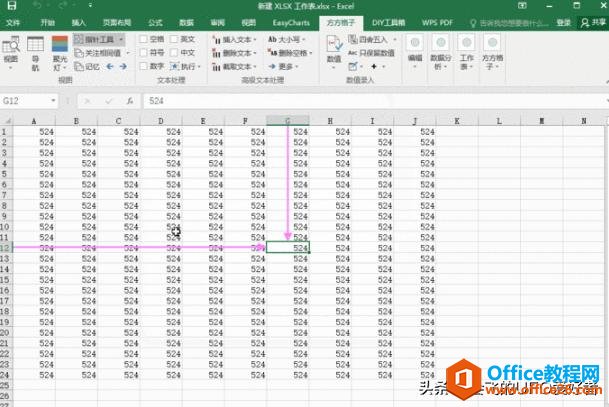The image size is (609, 407).
Task: Click the Name Box showing G12
Action: point(25,101)
